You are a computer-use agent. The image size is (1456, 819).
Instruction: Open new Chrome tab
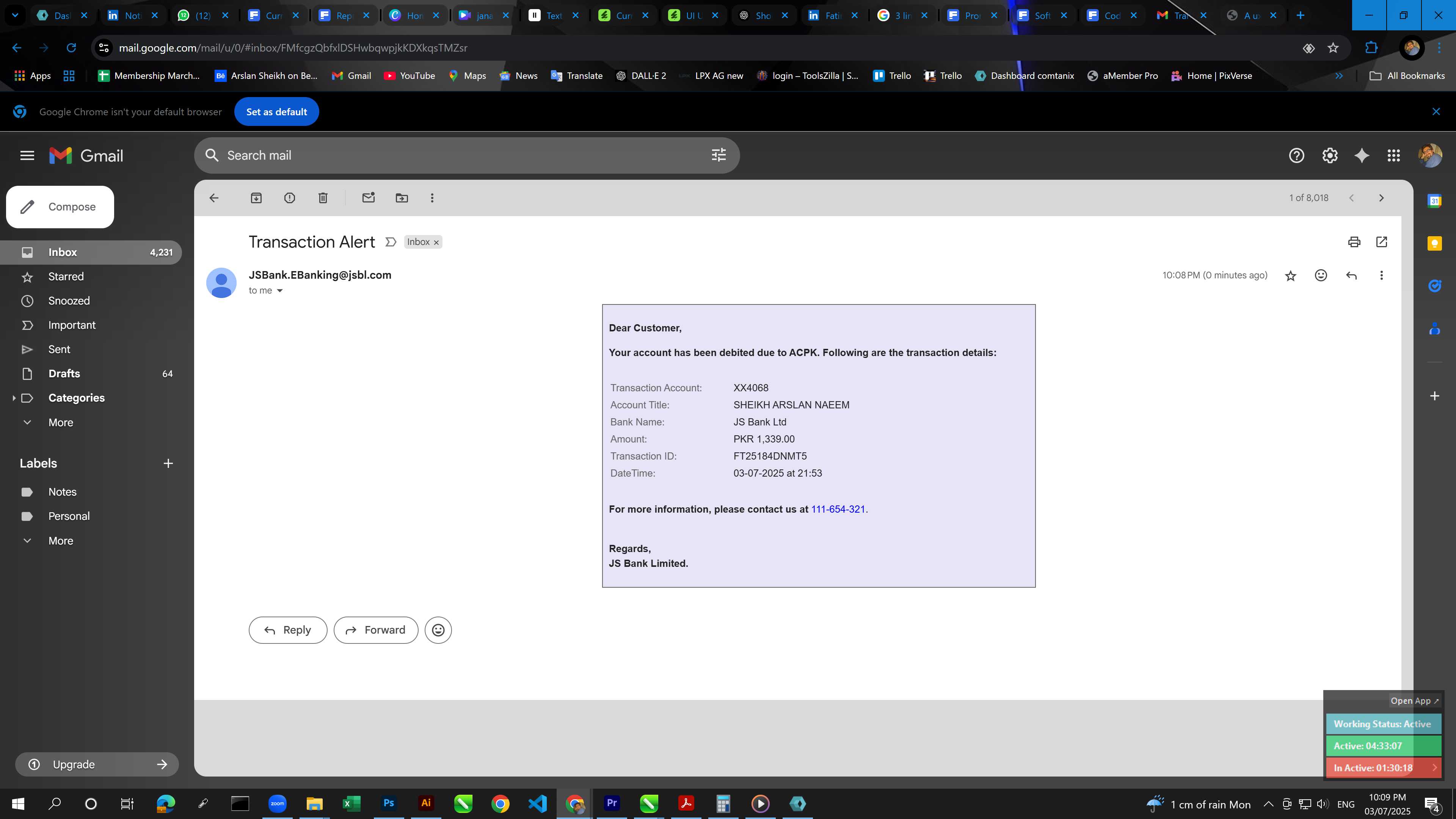coord(1300,15)
